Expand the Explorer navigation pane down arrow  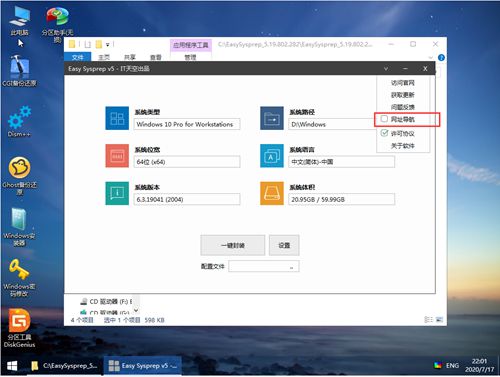click(x=136, y=310)
